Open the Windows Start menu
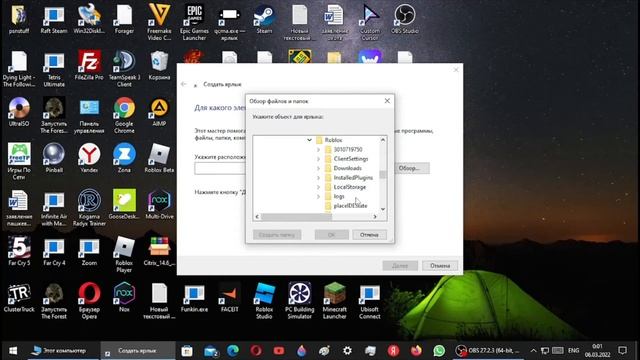The width and height of the screenshot is (640, 360). coord(13,351)
